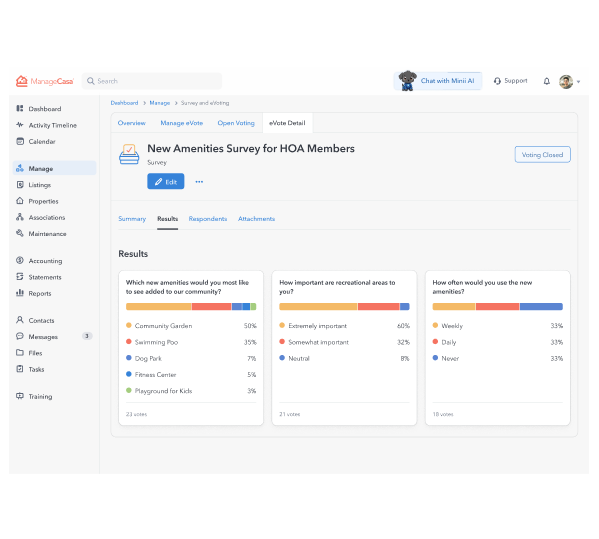Expand the profile dropdown arrow
Image resolution: width=599 pixels, height=539 pixels.
pos(578,82)
